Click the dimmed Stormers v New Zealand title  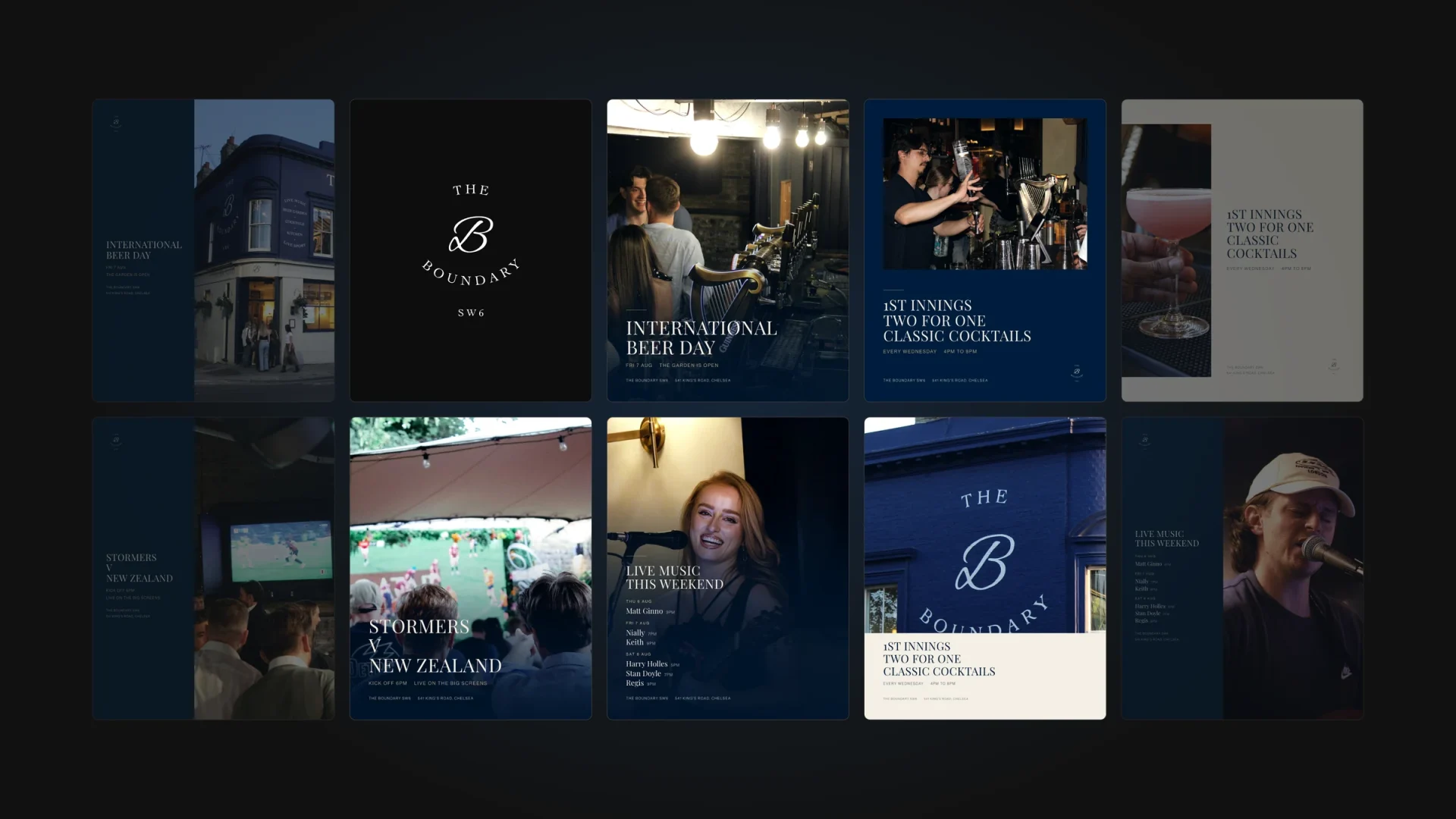[x=140, y=568]
